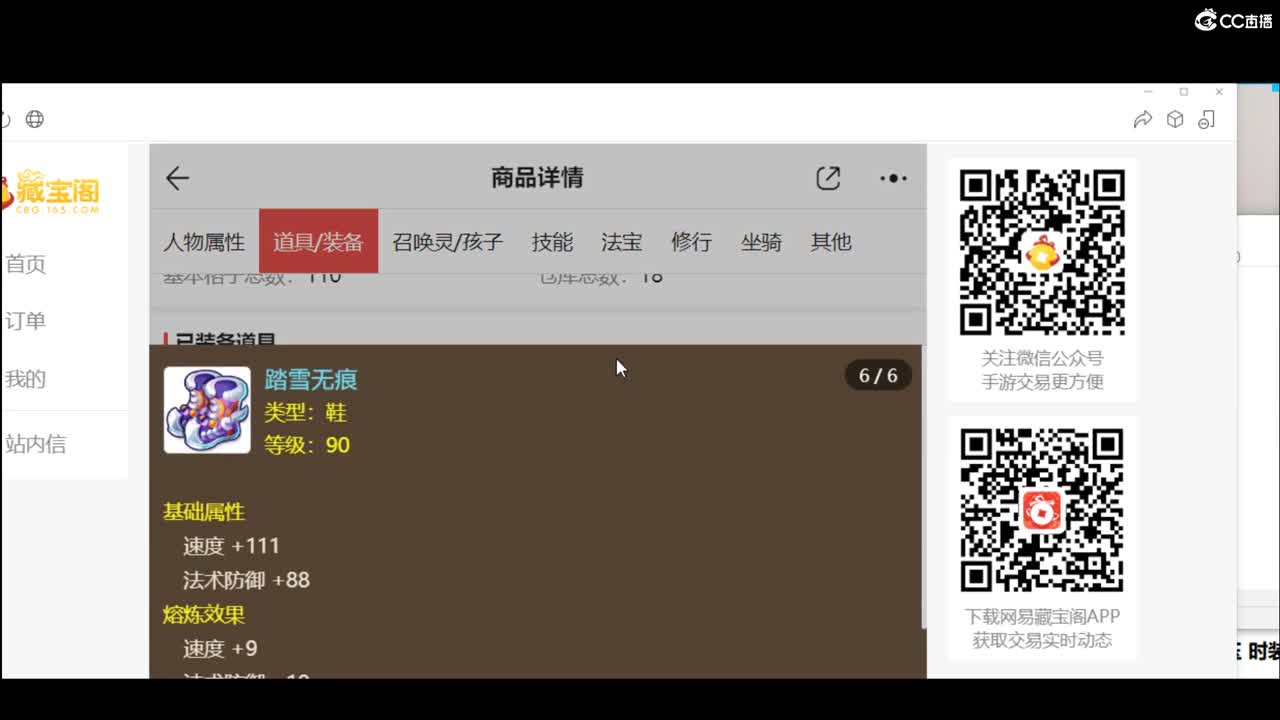Click the 6 / 6 page counter badge
The image size is (1280, 720).
point(878,376)
